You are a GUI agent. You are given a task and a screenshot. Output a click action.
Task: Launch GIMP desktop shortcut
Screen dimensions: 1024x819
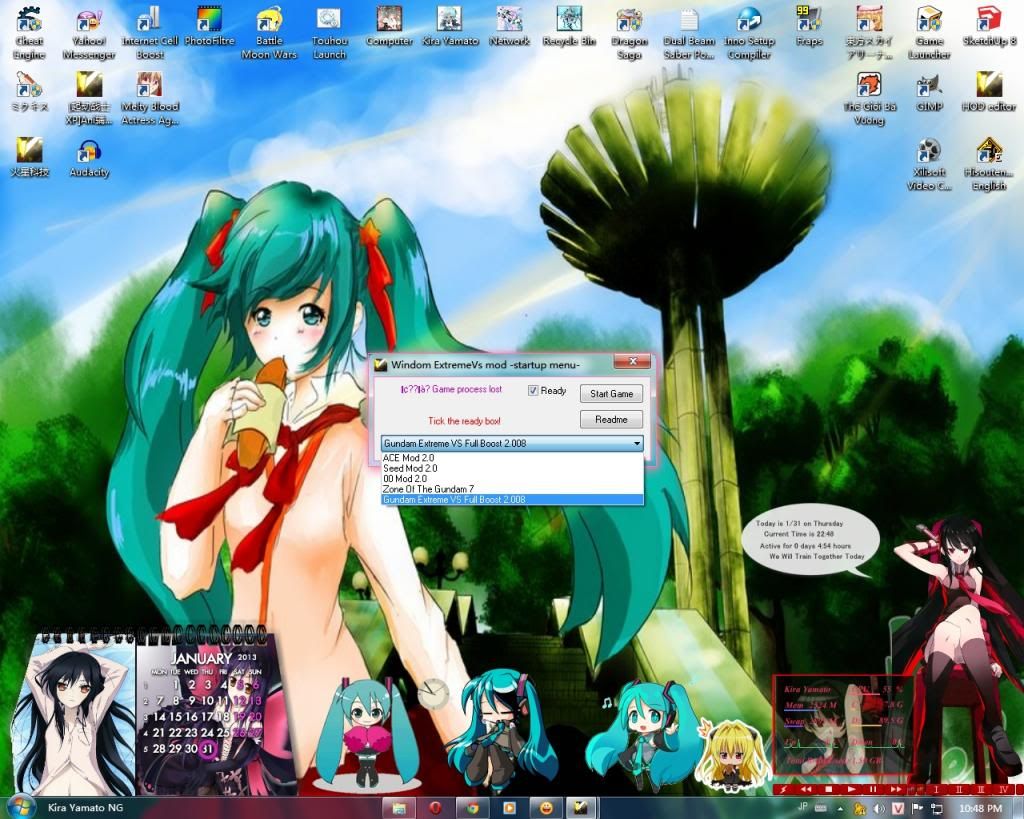point(929,92)
